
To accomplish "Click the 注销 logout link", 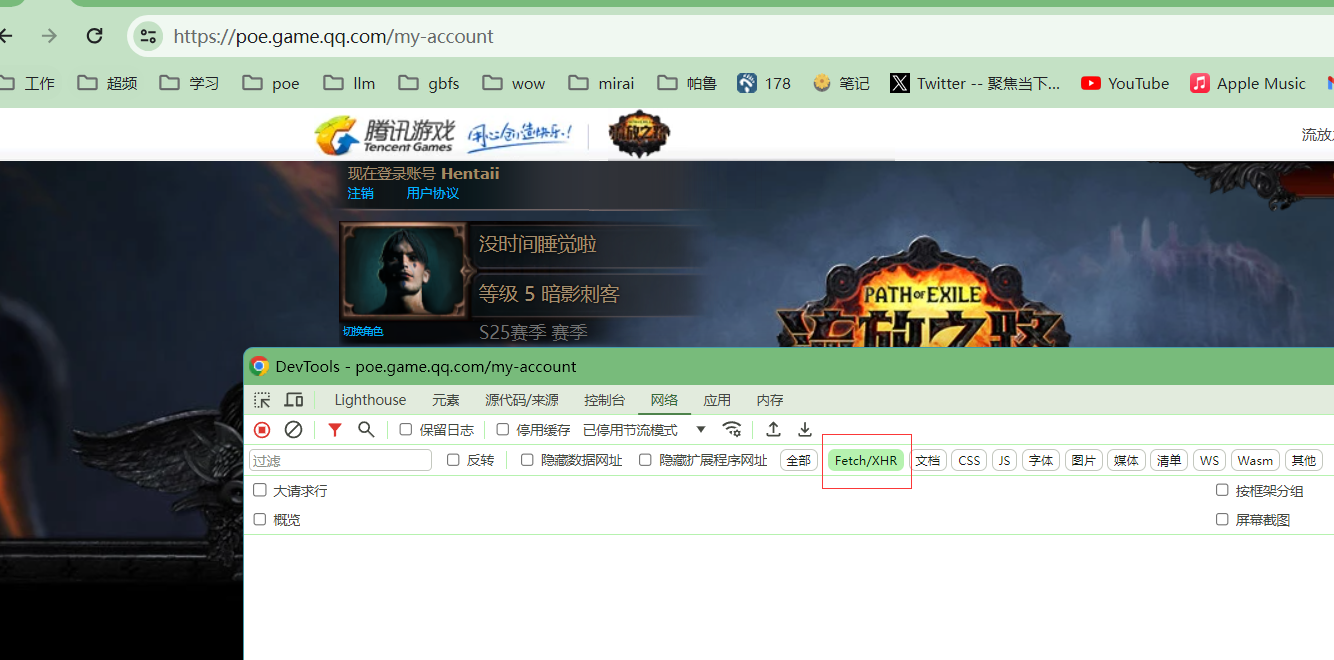I will pos(360,193).
